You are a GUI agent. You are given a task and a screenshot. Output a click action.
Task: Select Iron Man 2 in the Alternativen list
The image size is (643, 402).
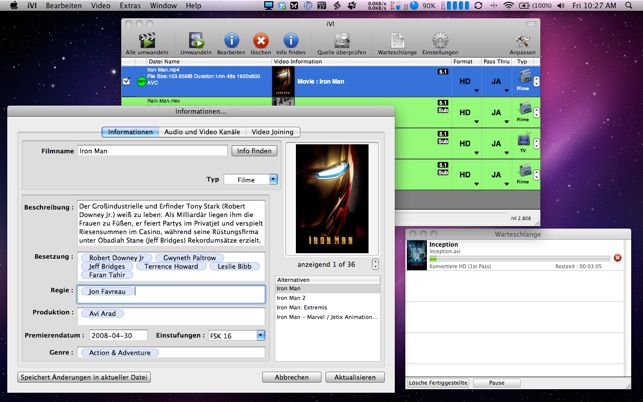click(x=327, y=298)
